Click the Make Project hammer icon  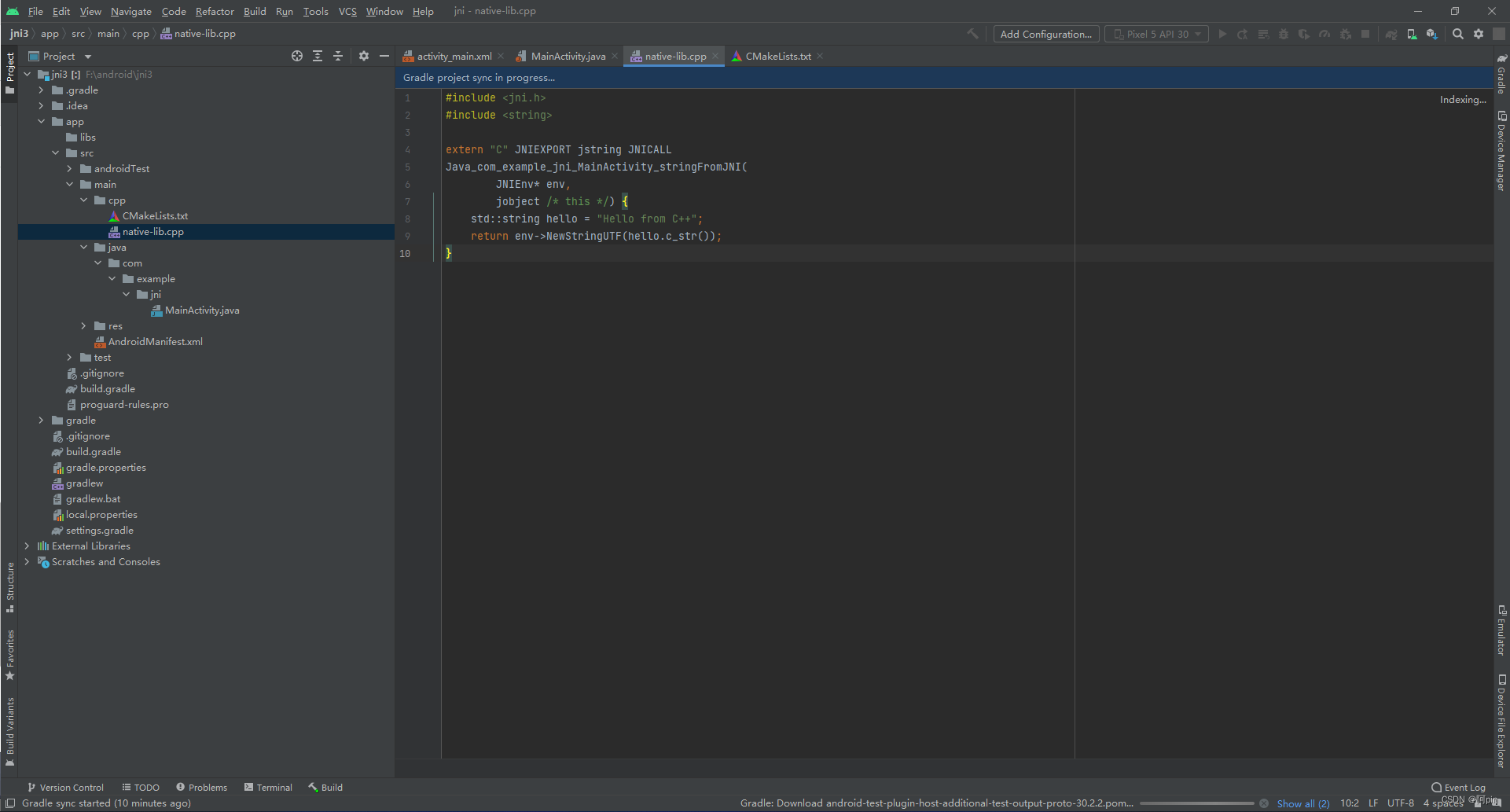click(973, 34)
